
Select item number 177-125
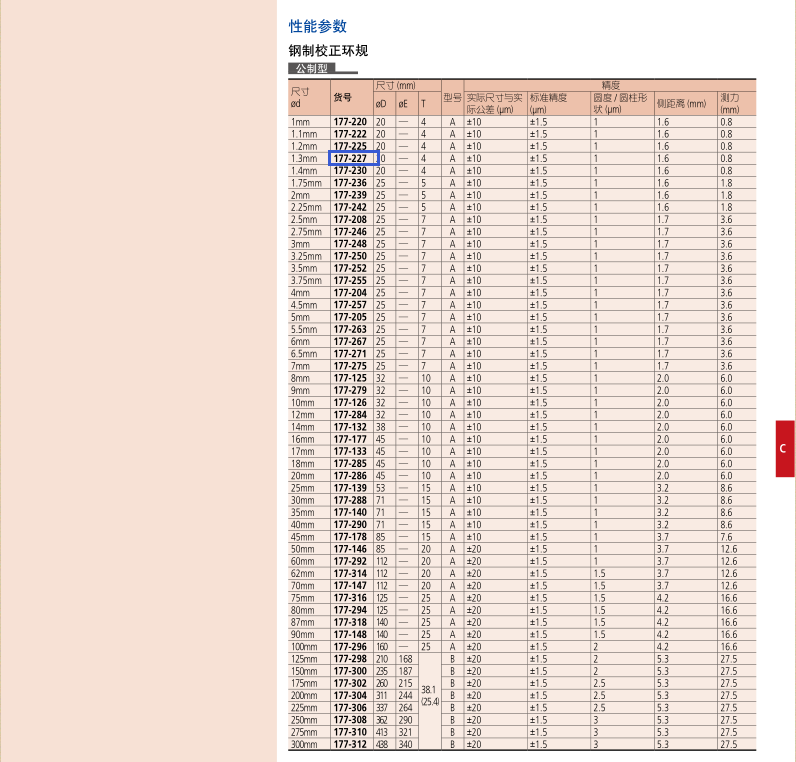click(350, 378)
